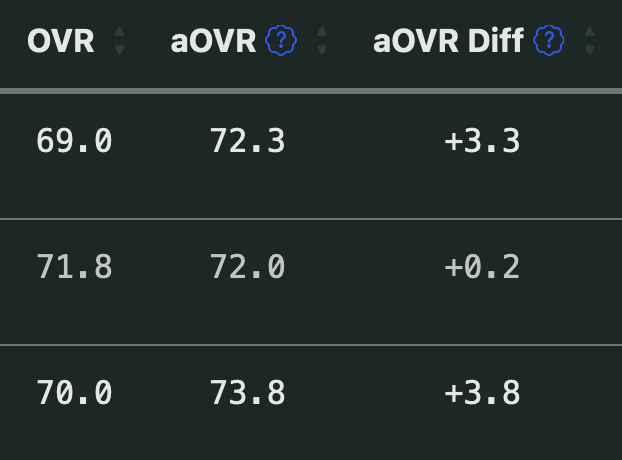Click the aOVR help question mark icon
This screenshot has width=622, height=460.
click(x=283, y=41)
